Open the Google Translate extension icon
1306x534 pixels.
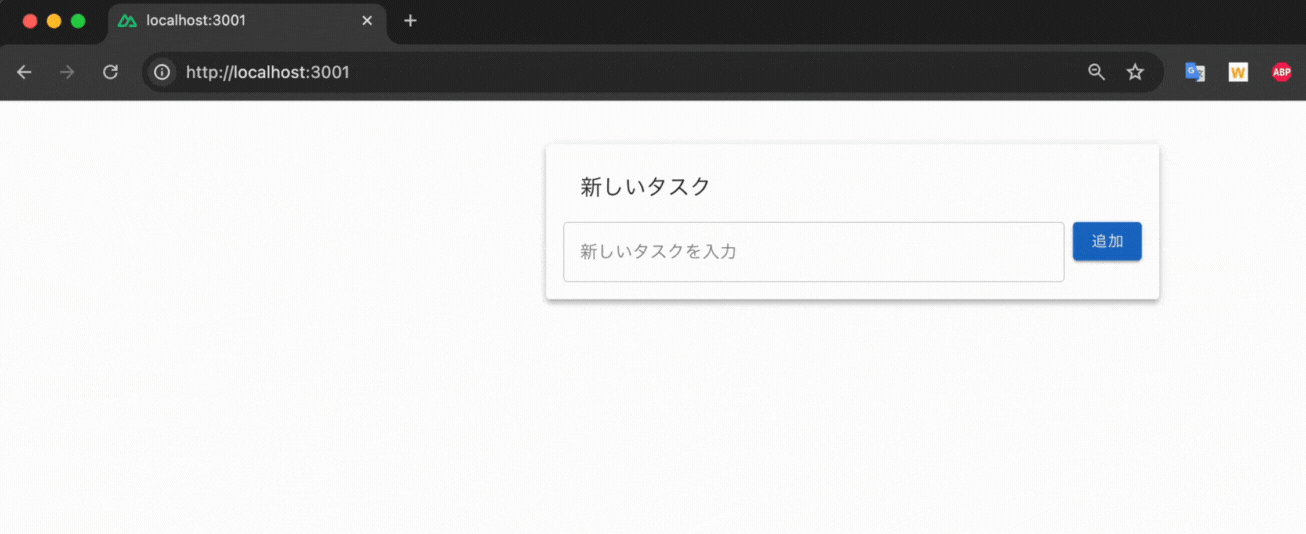[x=1195, y=72]
